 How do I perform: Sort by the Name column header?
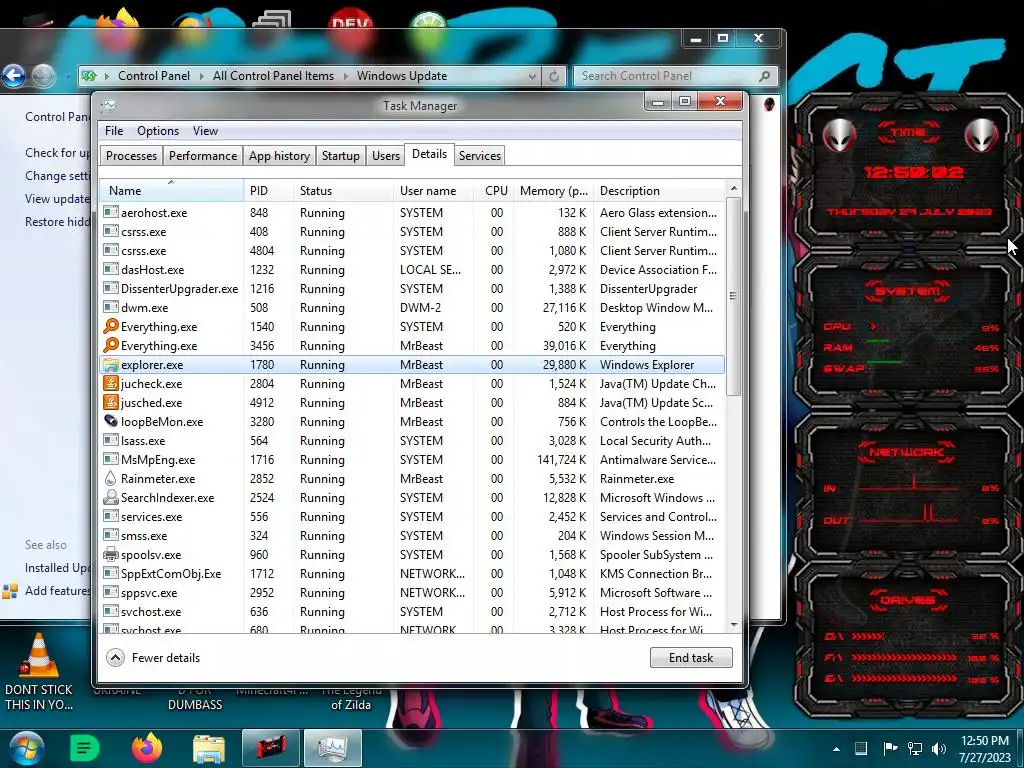pyautogui.click(x=172, y=190)
